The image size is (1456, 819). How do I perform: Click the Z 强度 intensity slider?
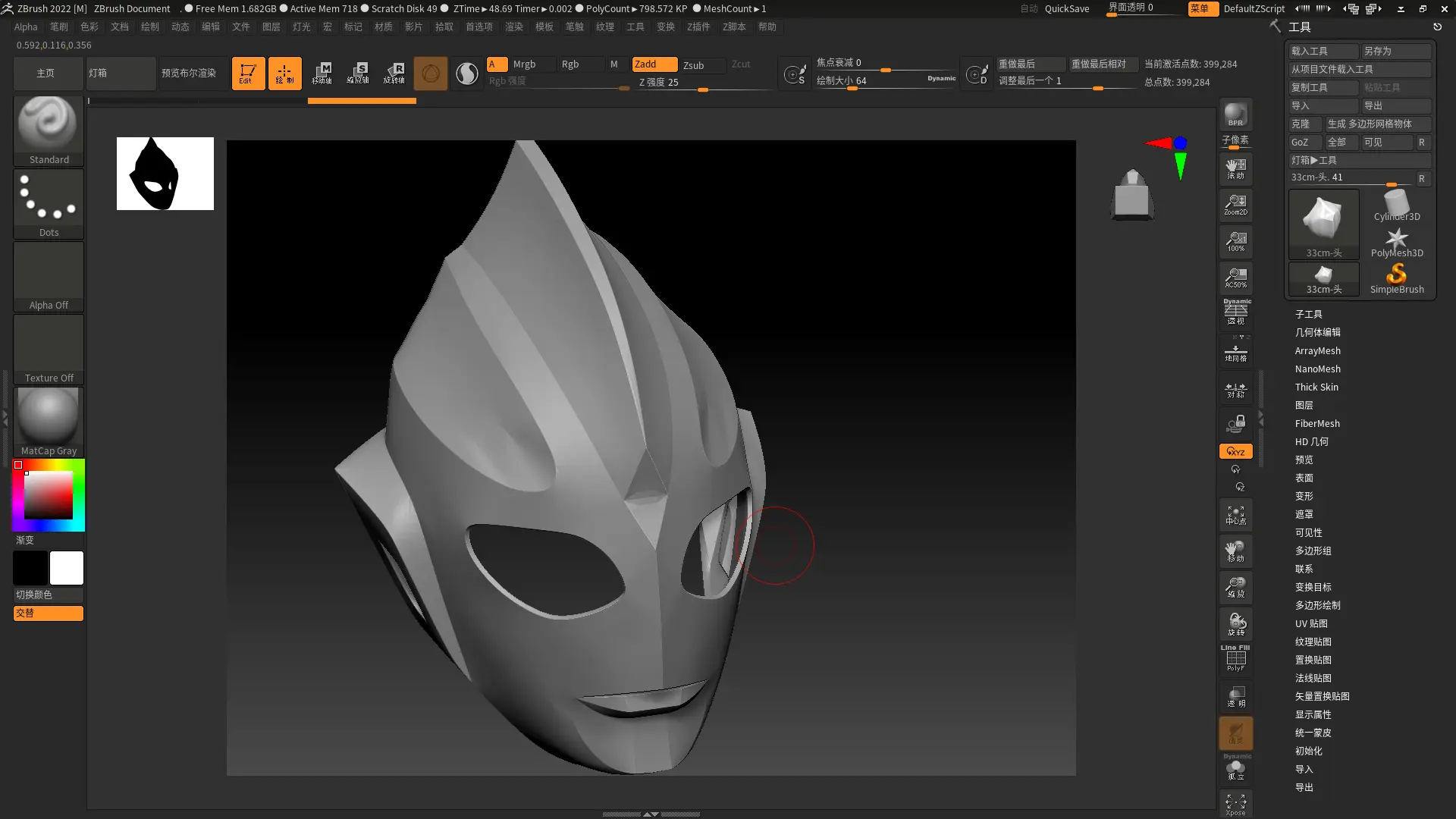(704, 83)
